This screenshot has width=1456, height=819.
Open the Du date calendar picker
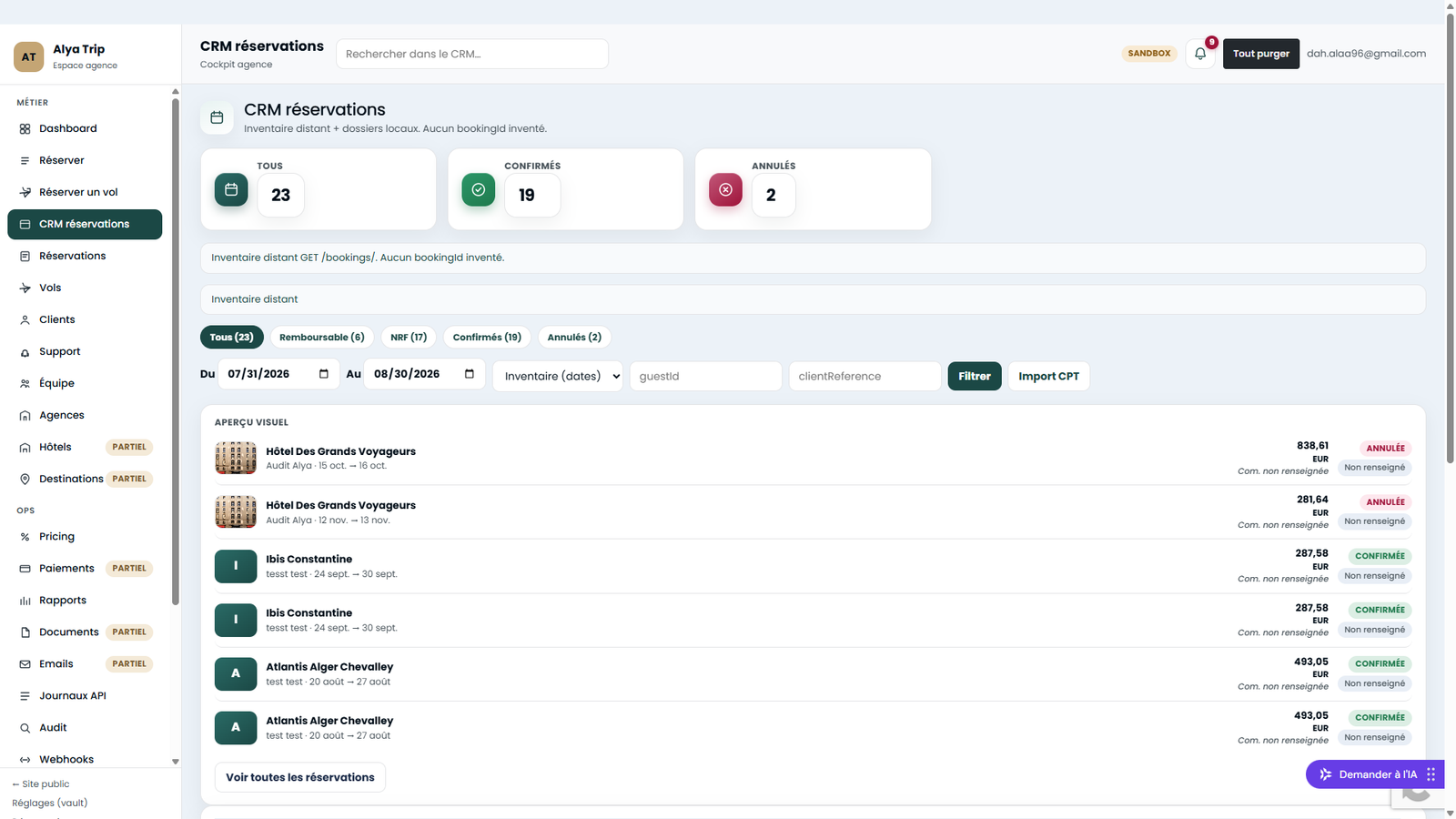click(x=324, y=374)
